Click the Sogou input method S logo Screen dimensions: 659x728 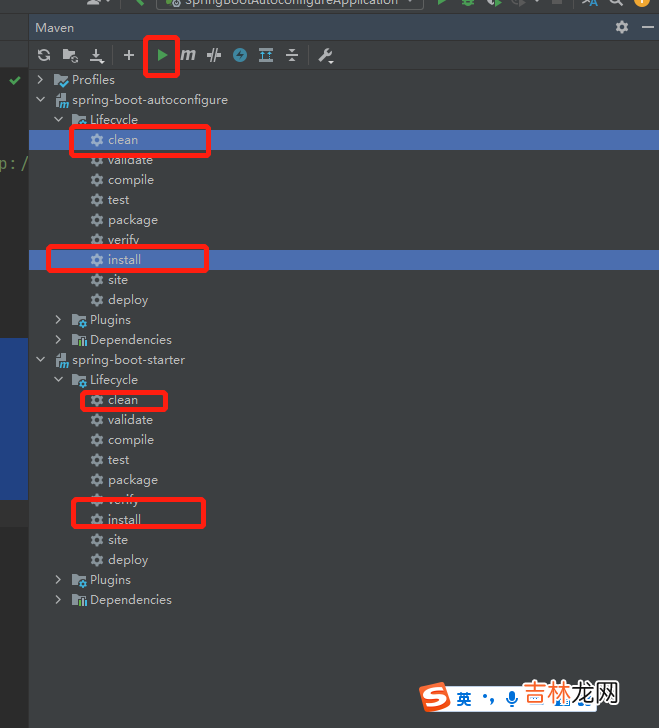433,697
